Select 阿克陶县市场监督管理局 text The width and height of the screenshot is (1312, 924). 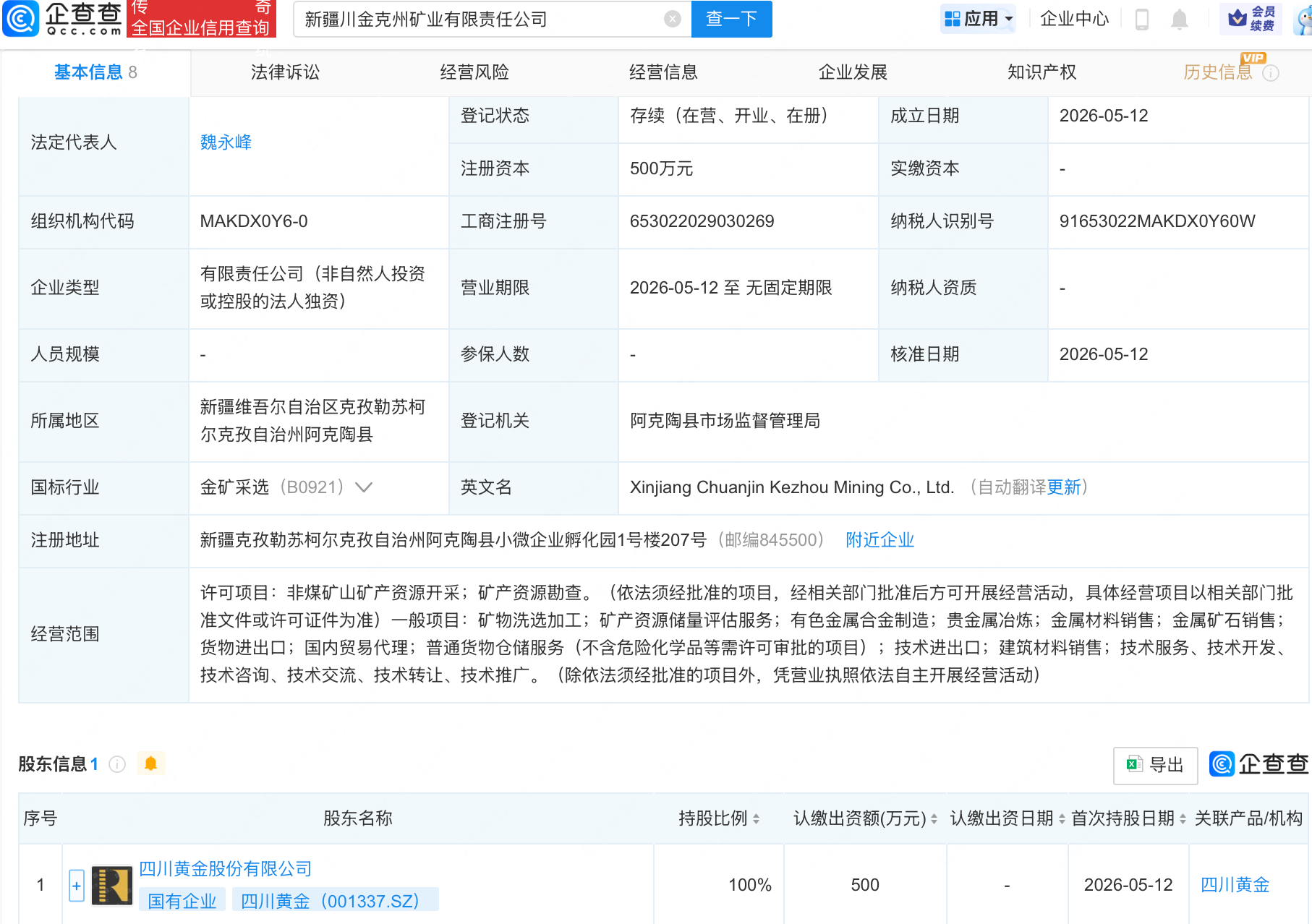coord(725,421)
